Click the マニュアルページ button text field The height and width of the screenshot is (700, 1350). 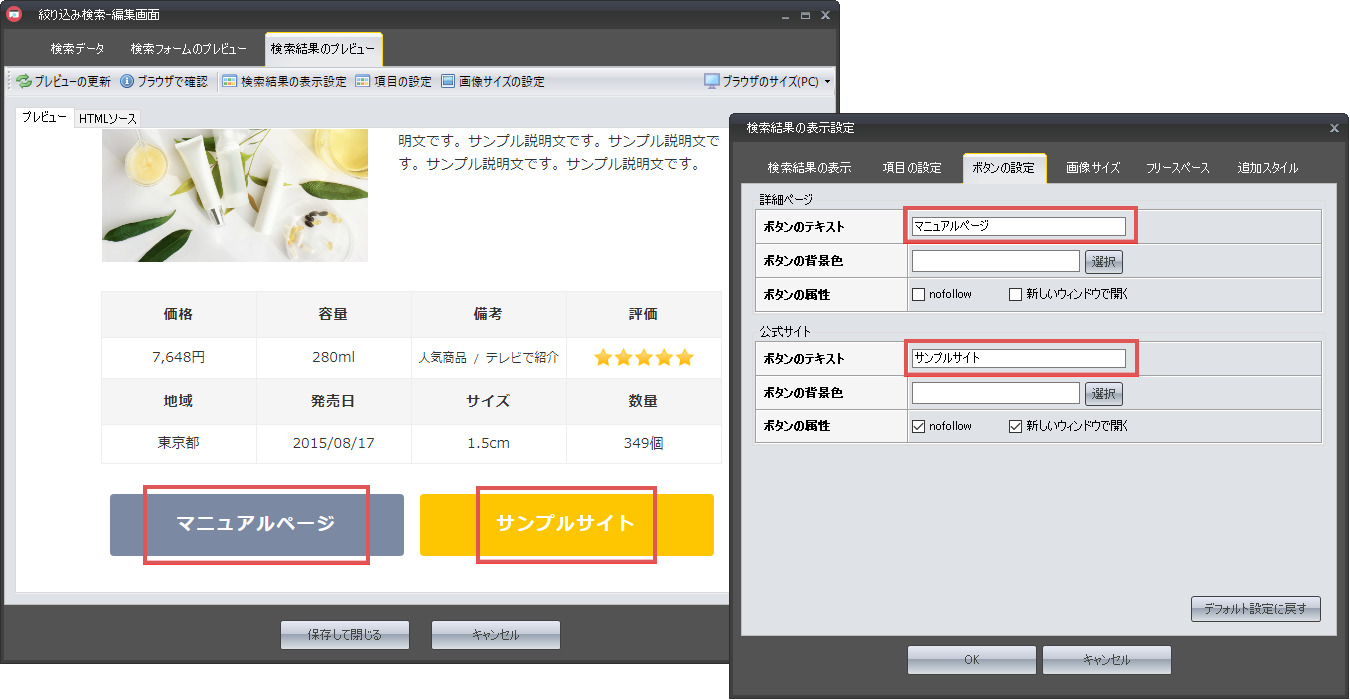point(1017,227)
